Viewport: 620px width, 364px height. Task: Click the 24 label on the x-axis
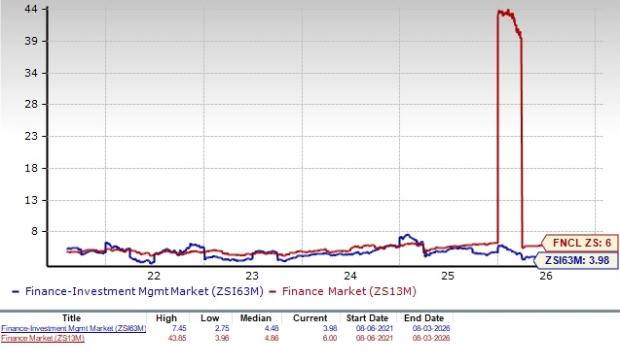(x=350, y=276)
